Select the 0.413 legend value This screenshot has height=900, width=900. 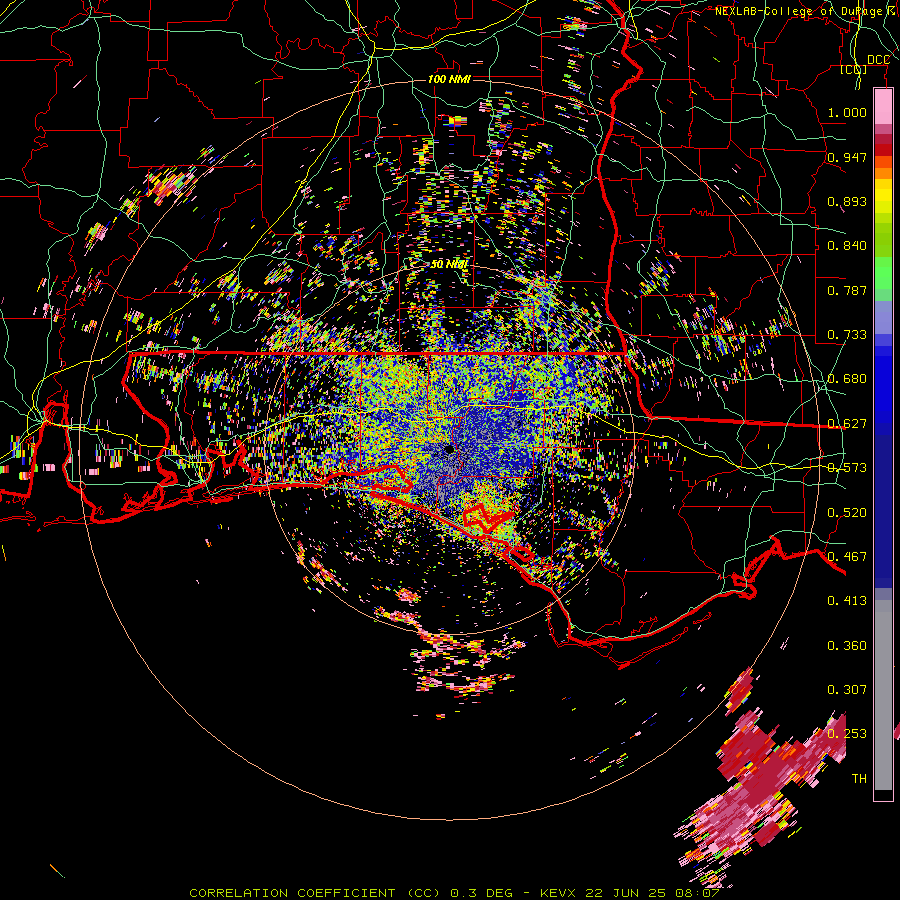[x=847, y=601]
